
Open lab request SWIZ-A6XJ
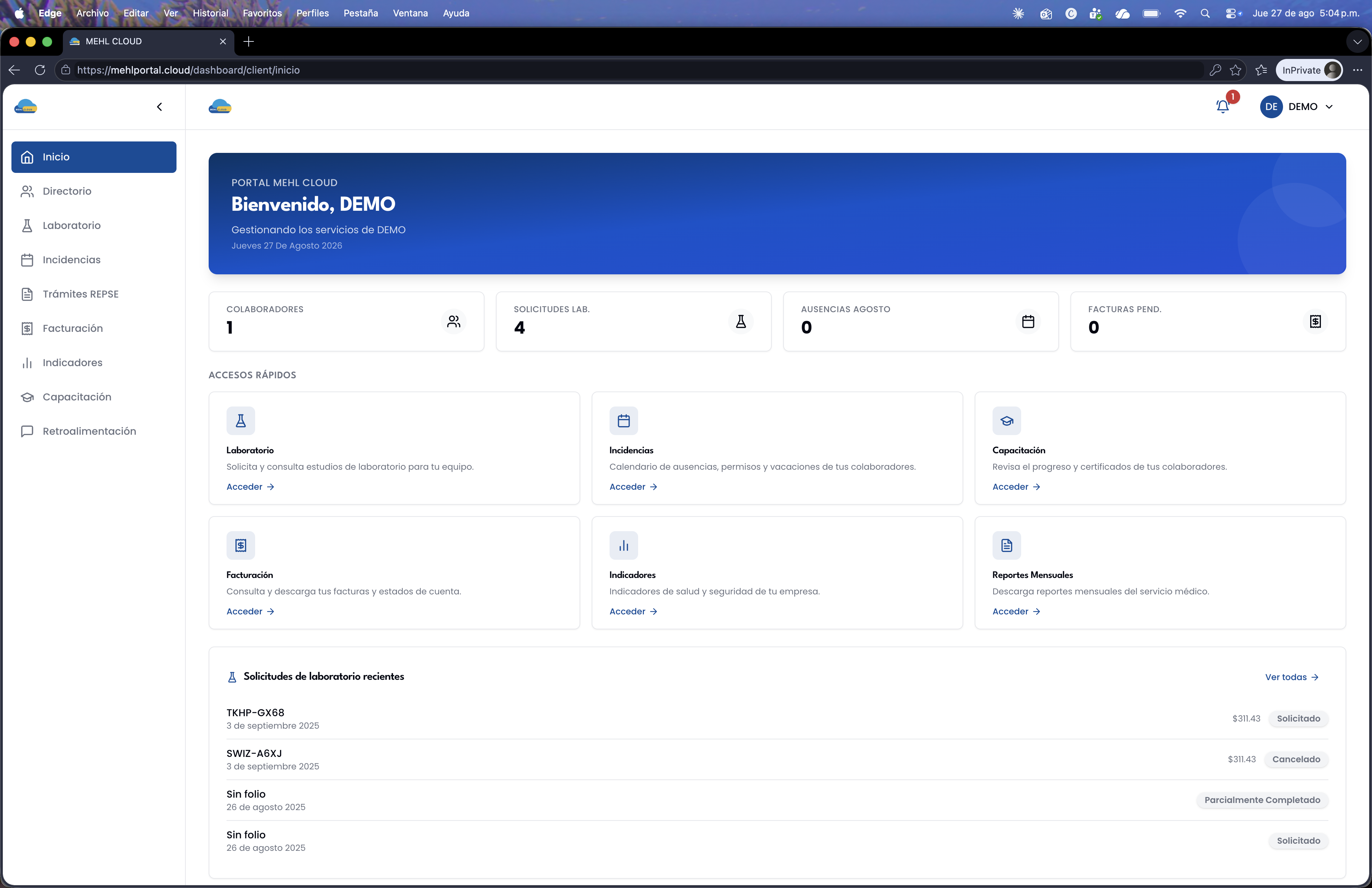coord(777,759)
